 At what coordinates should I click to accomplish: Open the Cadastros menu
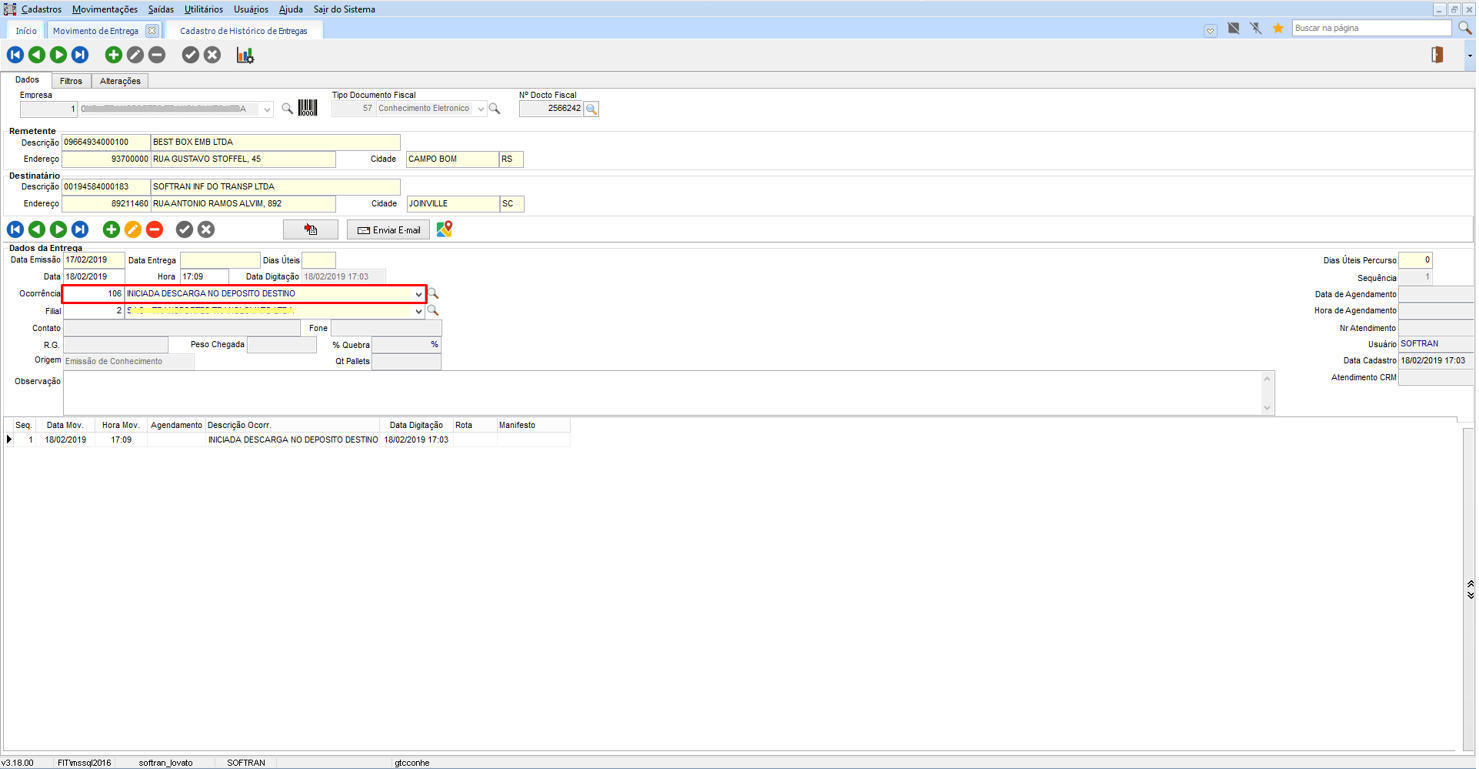point(41,9)
